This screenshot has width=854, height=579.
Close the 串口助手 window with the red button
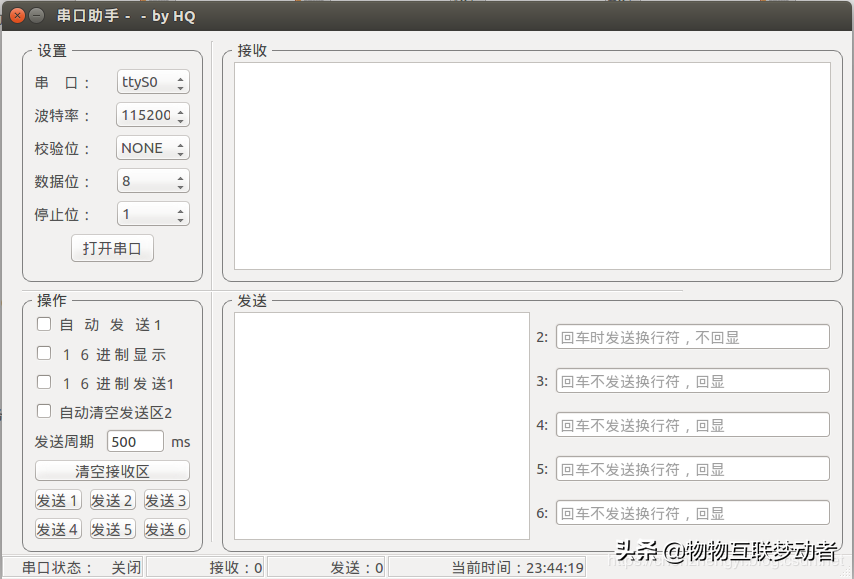pyautogui.click(x=17, y=16)
